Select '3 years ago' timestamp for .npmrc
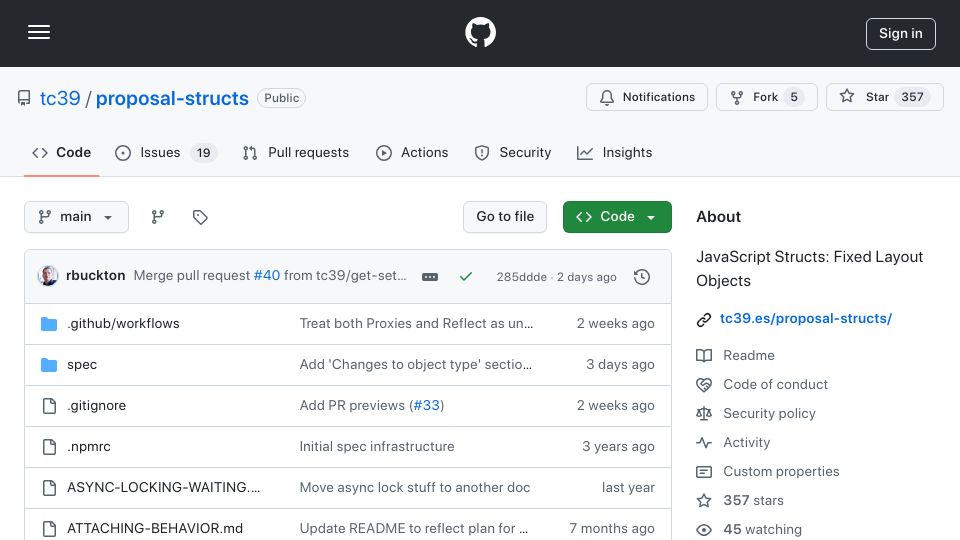Viewport: 960px width, 540px height. [618, 446]
